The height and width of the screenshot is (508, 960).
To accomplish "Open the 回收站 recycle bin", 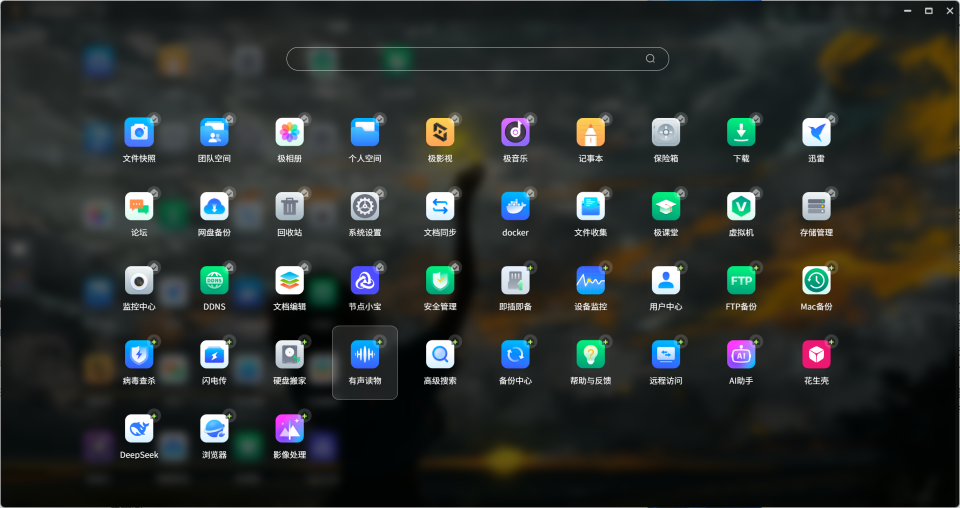I will (x=289, y=207).
